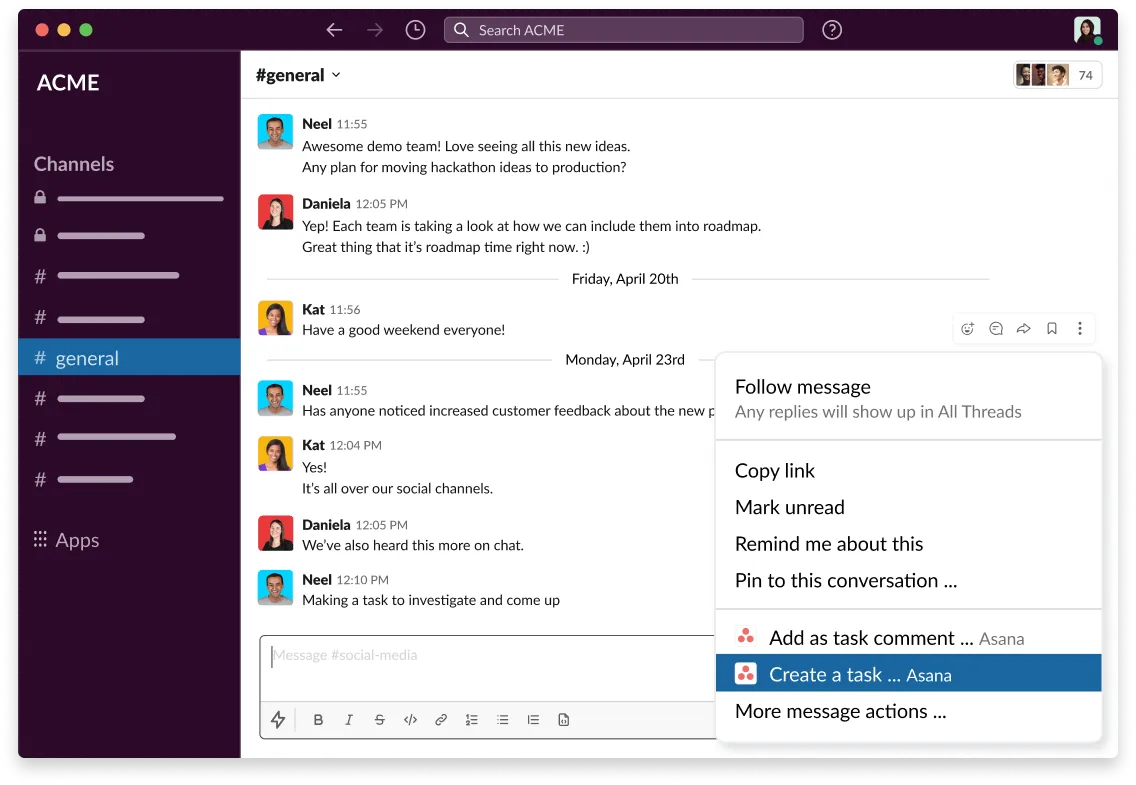Save Kat's message with the bookmark icon
Screen dimensions: 1136x785
pos(1051,328)
